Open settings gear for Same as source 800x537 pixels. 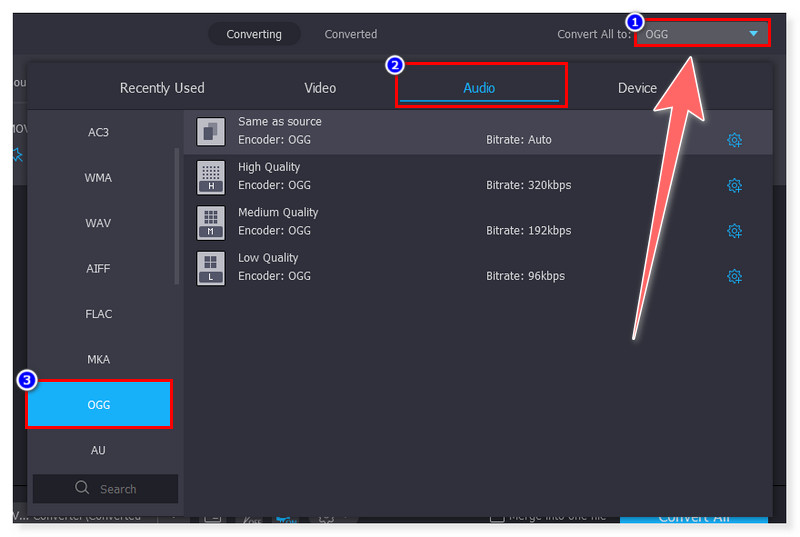point(734,140)
